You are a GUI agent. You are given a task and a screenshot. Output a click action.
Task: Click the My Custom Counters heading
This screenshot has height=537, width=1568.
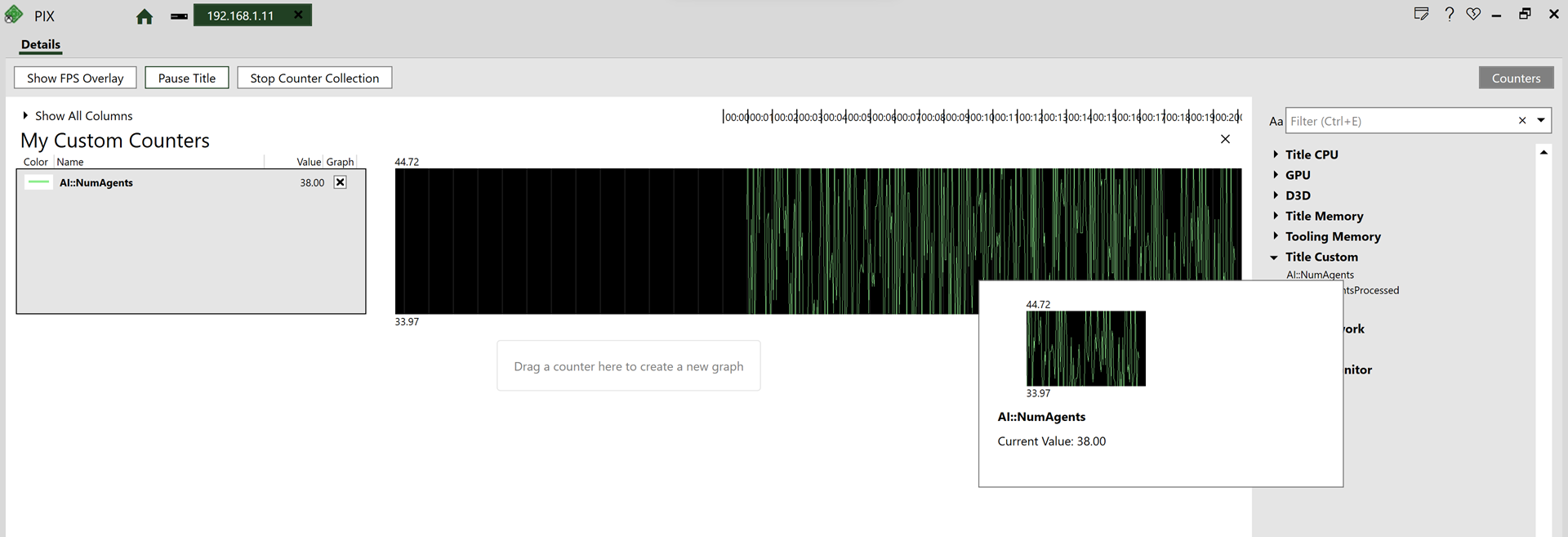[x=115, y=141]
